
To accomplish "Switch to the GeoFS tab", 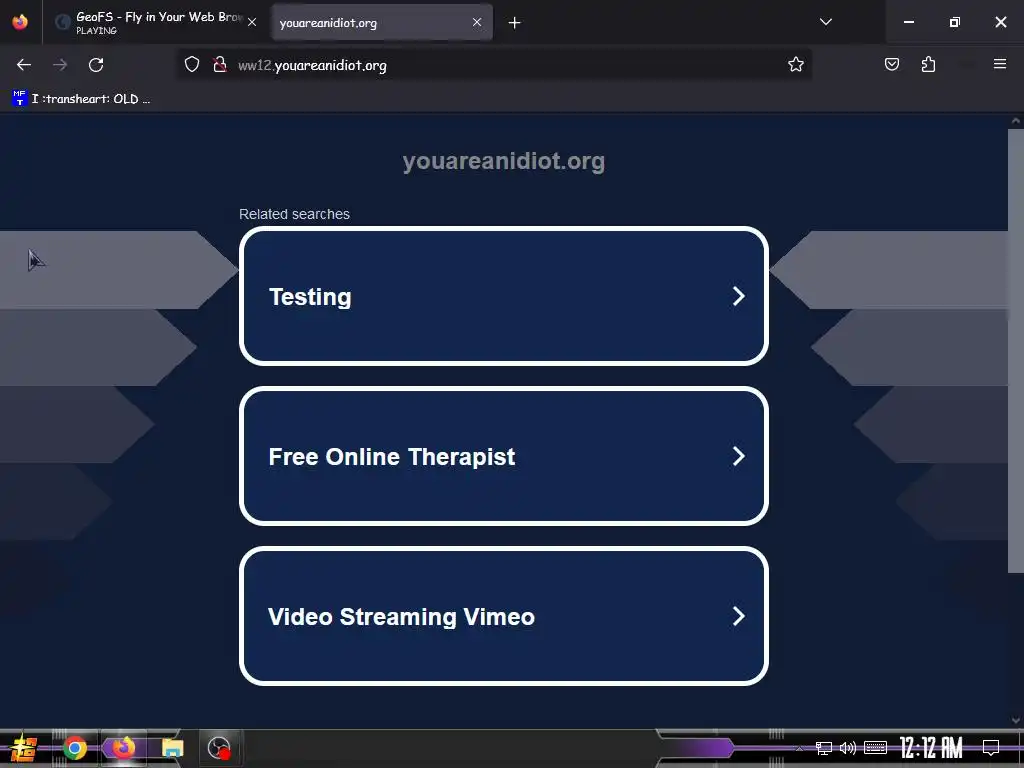I will [x=157, y=22].
